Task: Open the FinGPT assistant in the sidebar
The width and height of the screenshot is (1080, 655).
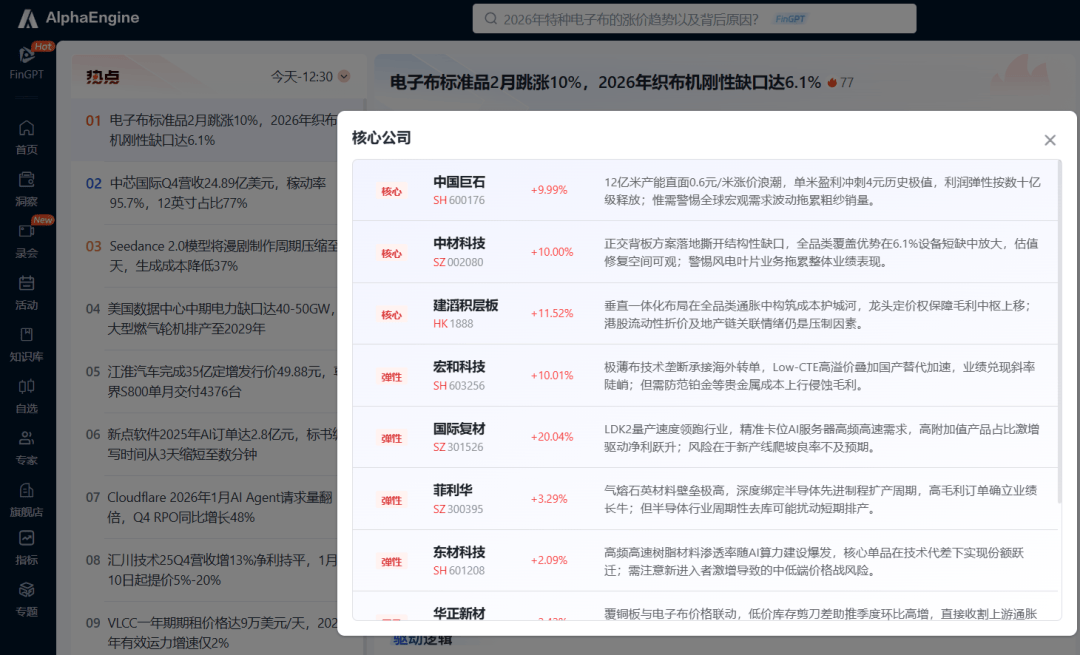Action: click(x=27, y=60)
